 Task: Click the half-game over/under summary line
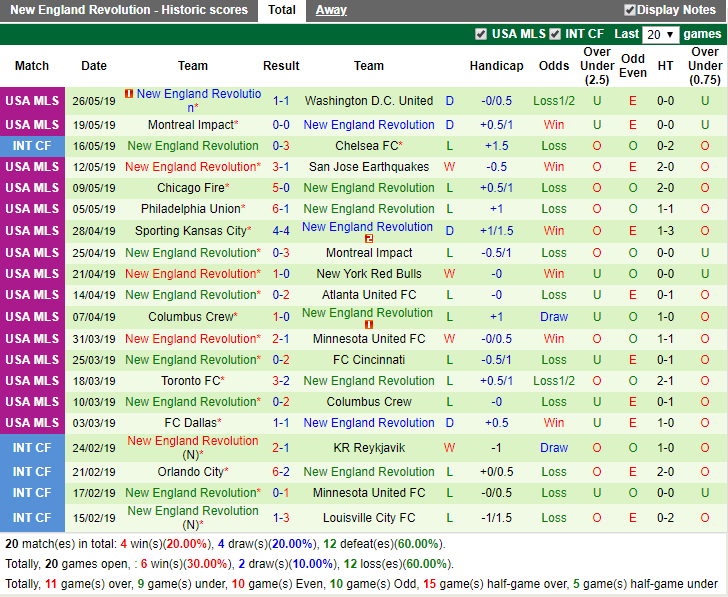362,584
